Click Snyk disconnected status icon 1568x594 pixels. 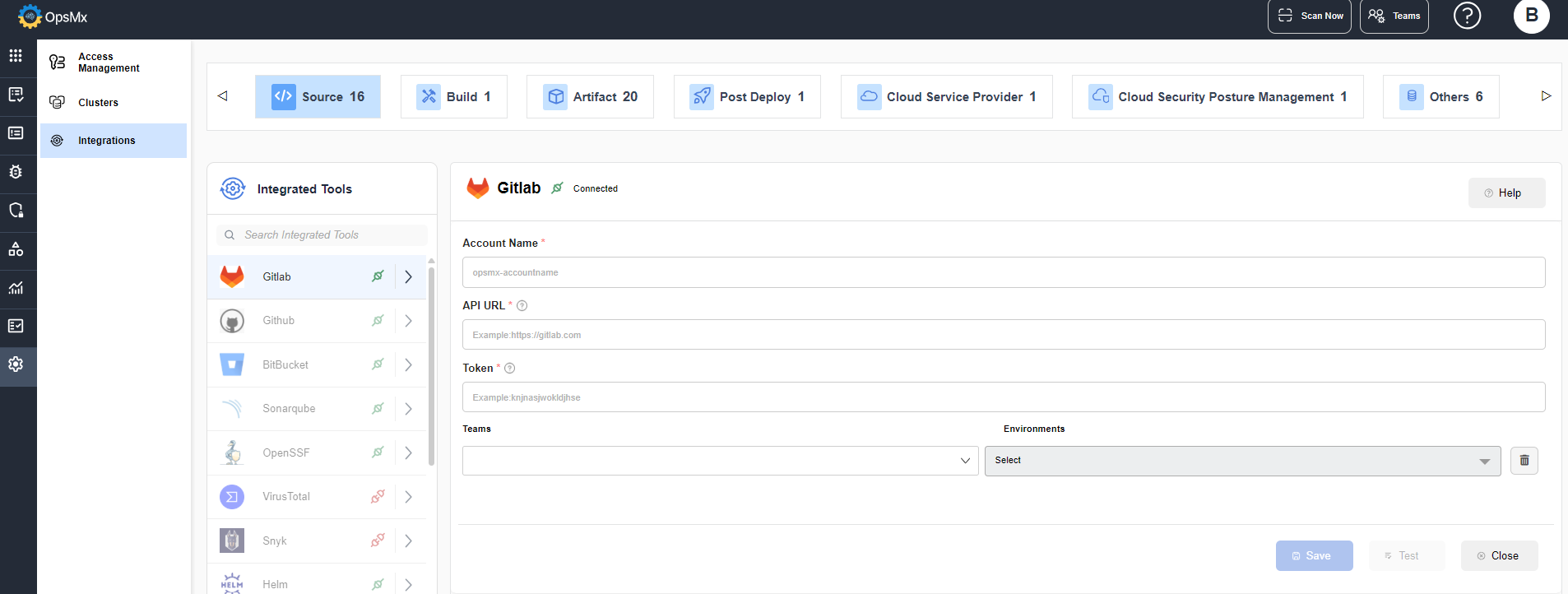tap(378, 541)
